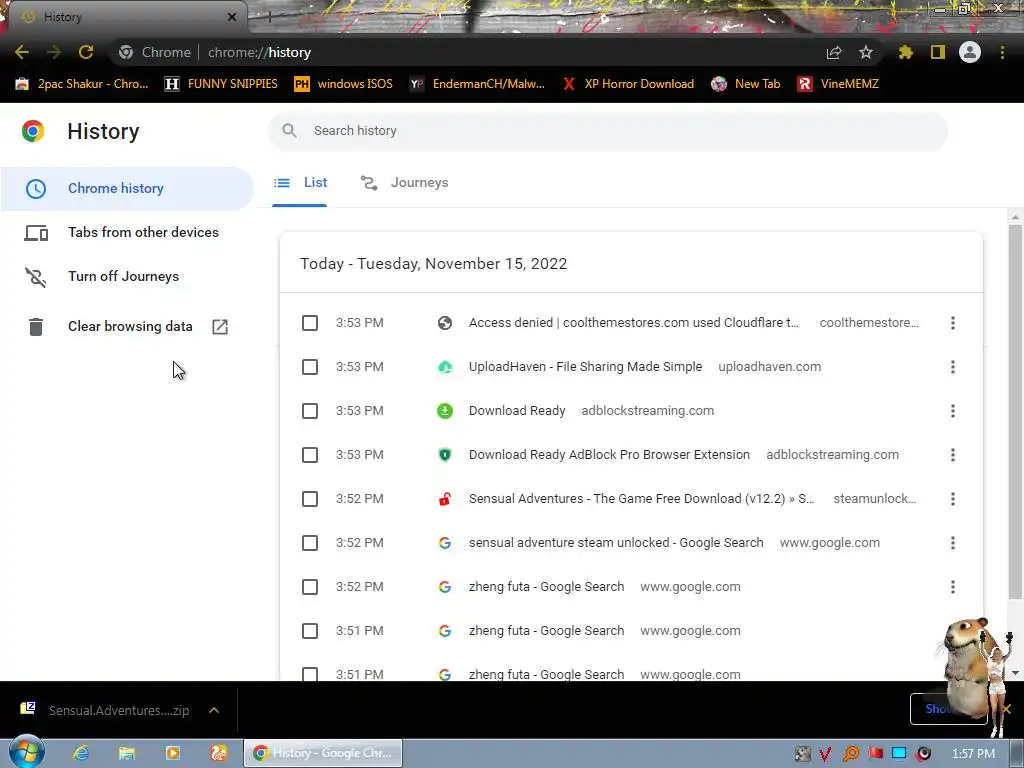Open Access denied coolthemestores.com history link
Viewport: 1024px width, 768px height.
point(633,323)
